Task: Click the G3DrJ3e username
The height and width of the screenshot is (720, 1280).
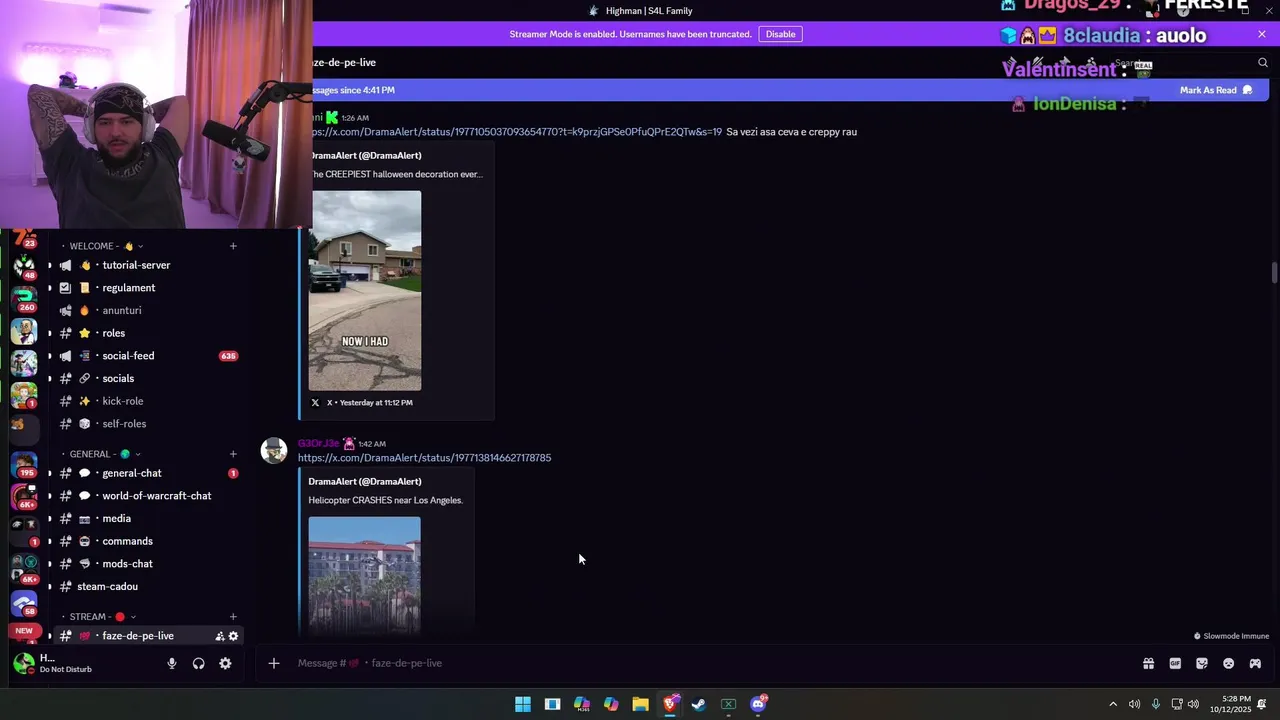Action: click(318, 443)
